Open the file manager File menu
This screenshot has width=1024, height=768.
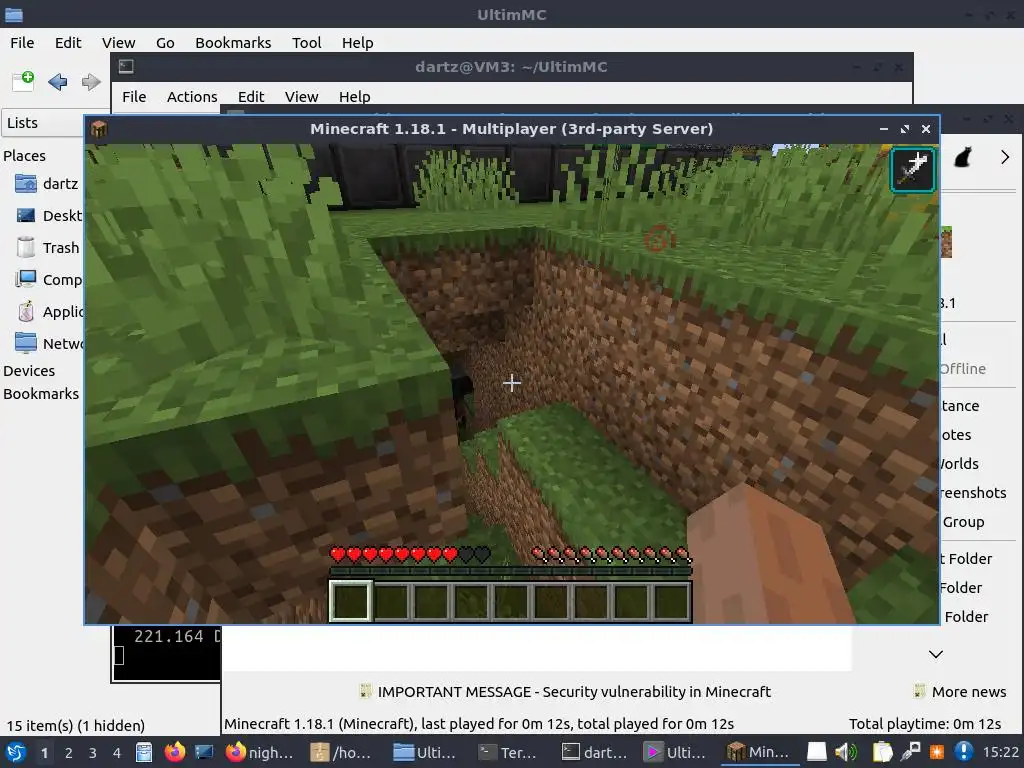click(22, 42)
